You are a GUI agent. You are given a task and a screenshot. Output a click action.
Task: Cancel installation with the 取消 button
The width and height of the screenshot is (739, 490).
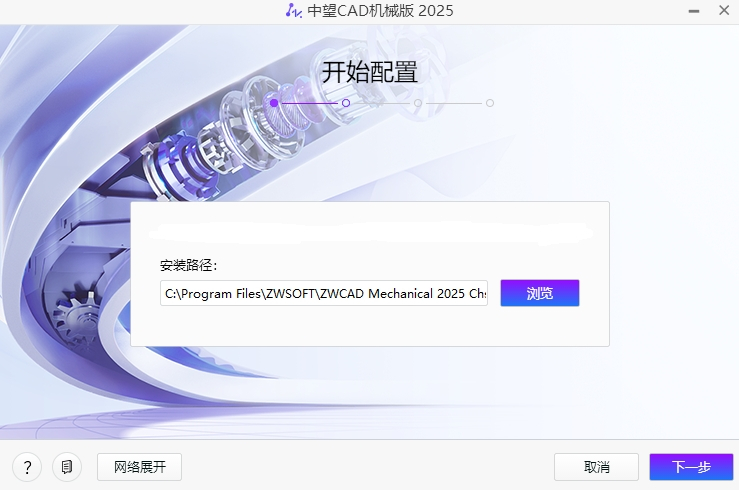(x=596, y=467)
